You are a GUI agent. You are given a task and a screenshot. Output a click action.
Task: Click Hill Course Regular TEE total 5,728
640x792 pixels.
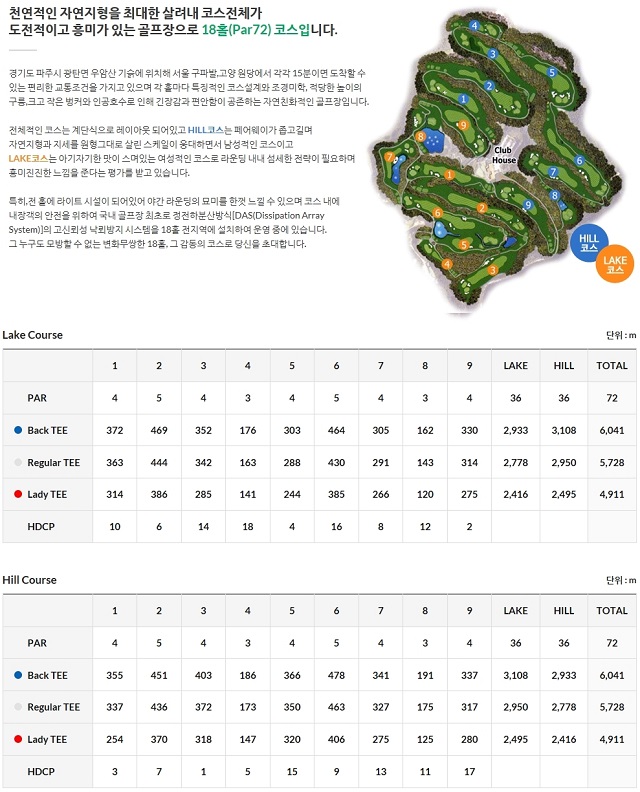(x=612, y=707)
